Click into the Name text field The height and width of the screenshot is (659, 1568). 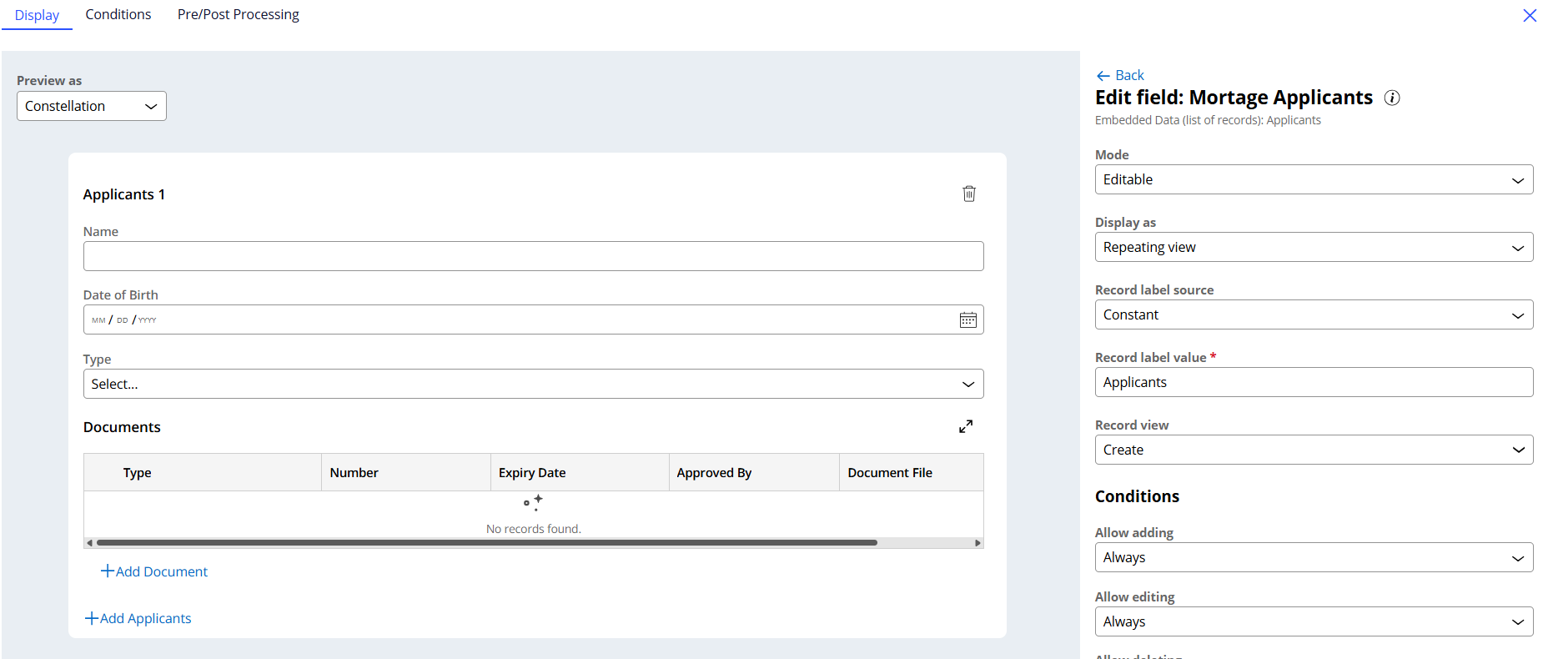pyautogui.click(x=533, y=256)
